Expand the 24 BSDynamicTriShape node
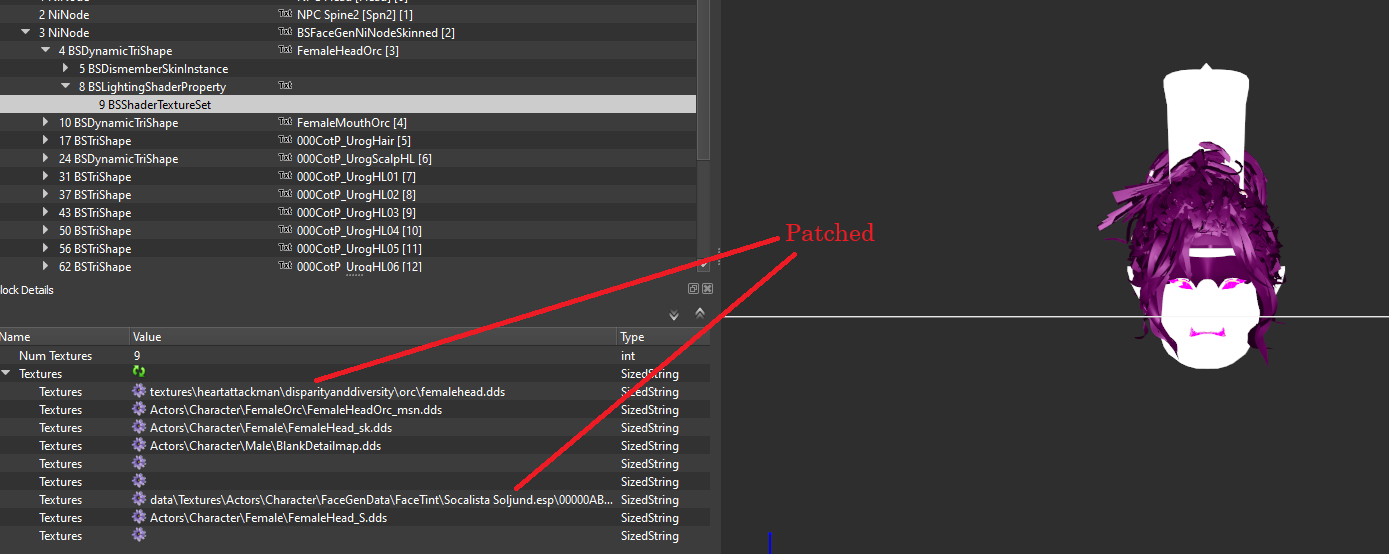 46,159
